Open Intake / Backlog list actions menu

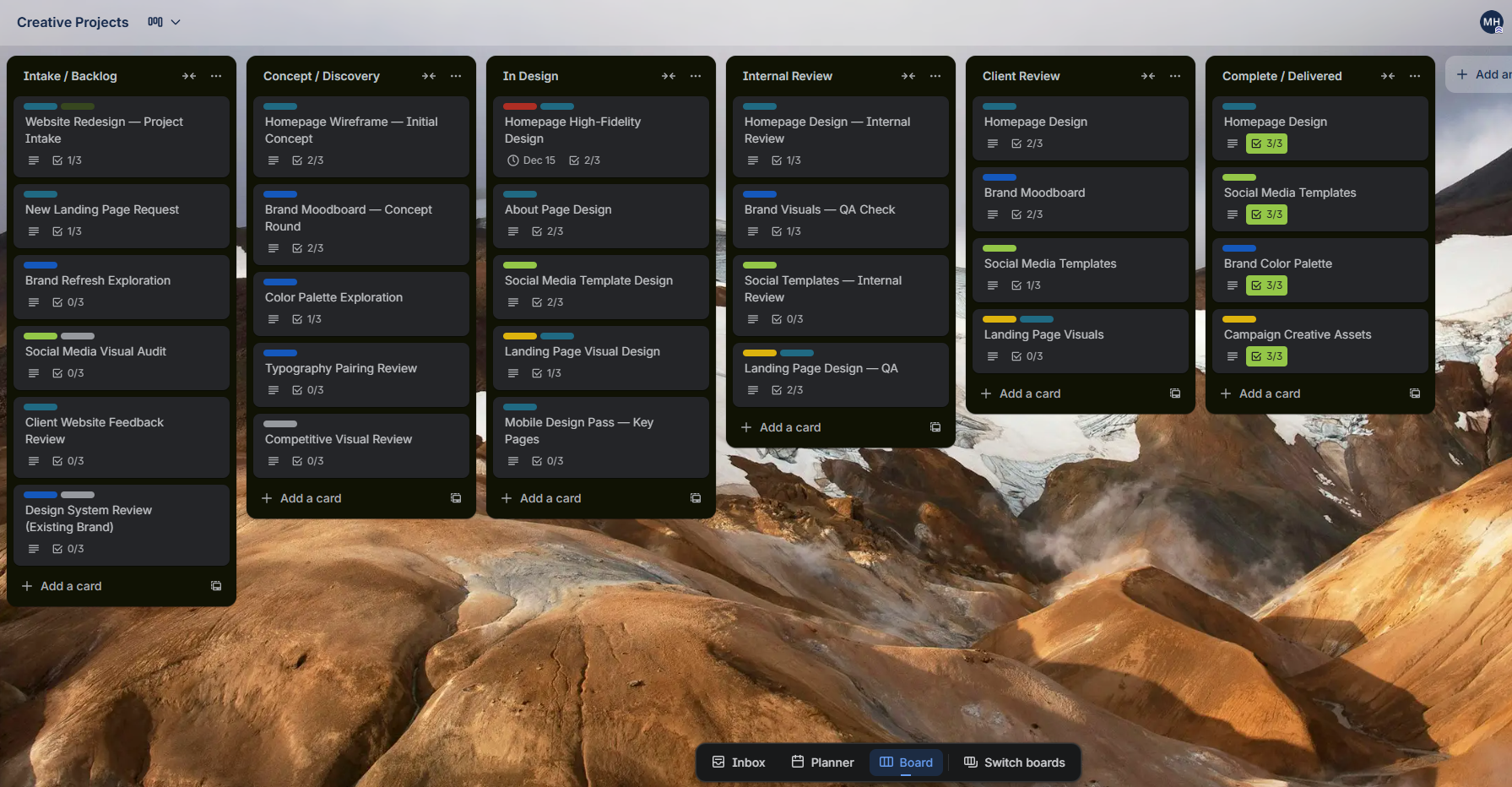tap(216, 76)
